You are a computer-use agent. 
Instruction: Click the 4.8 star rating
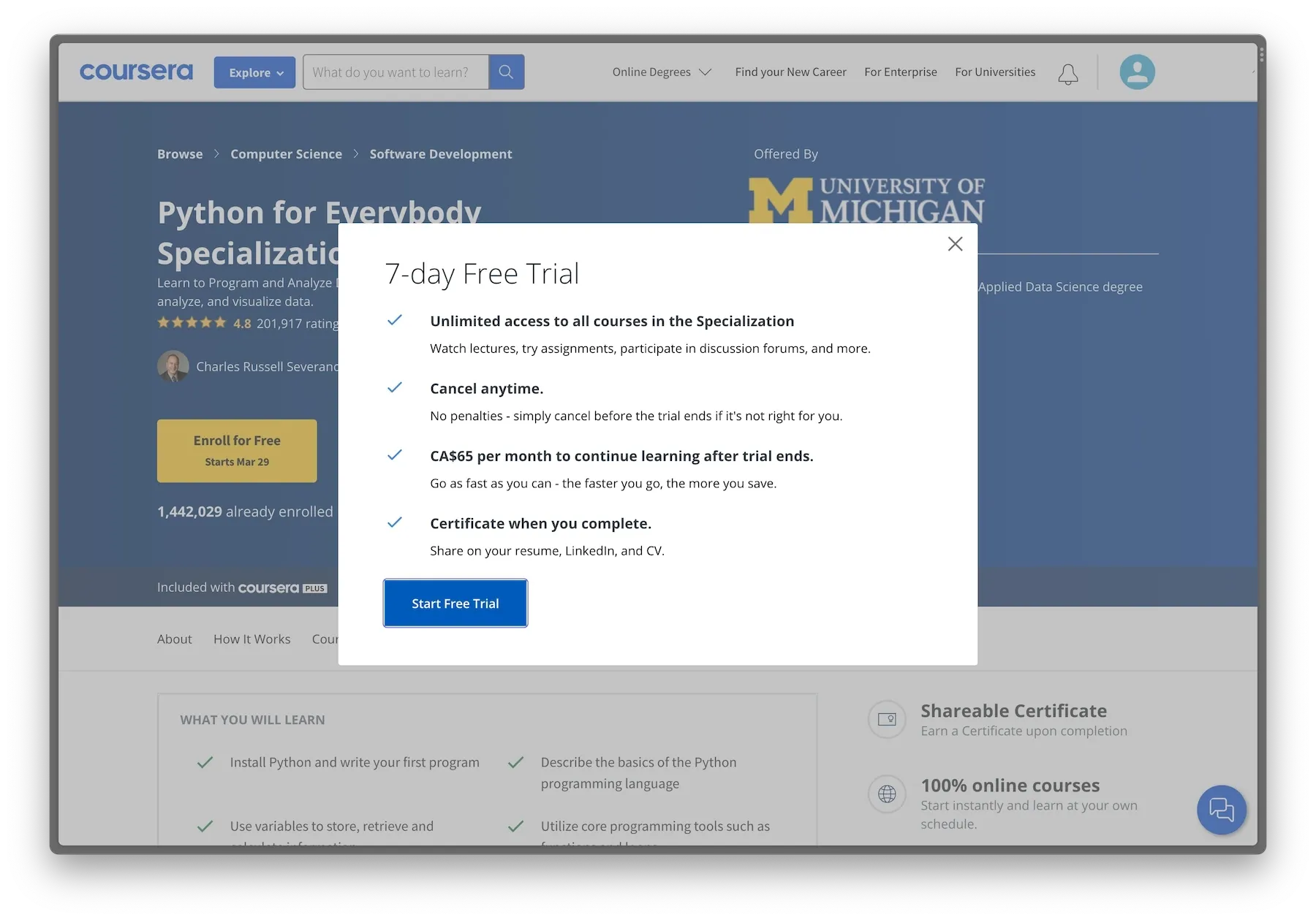coord(204,323)
